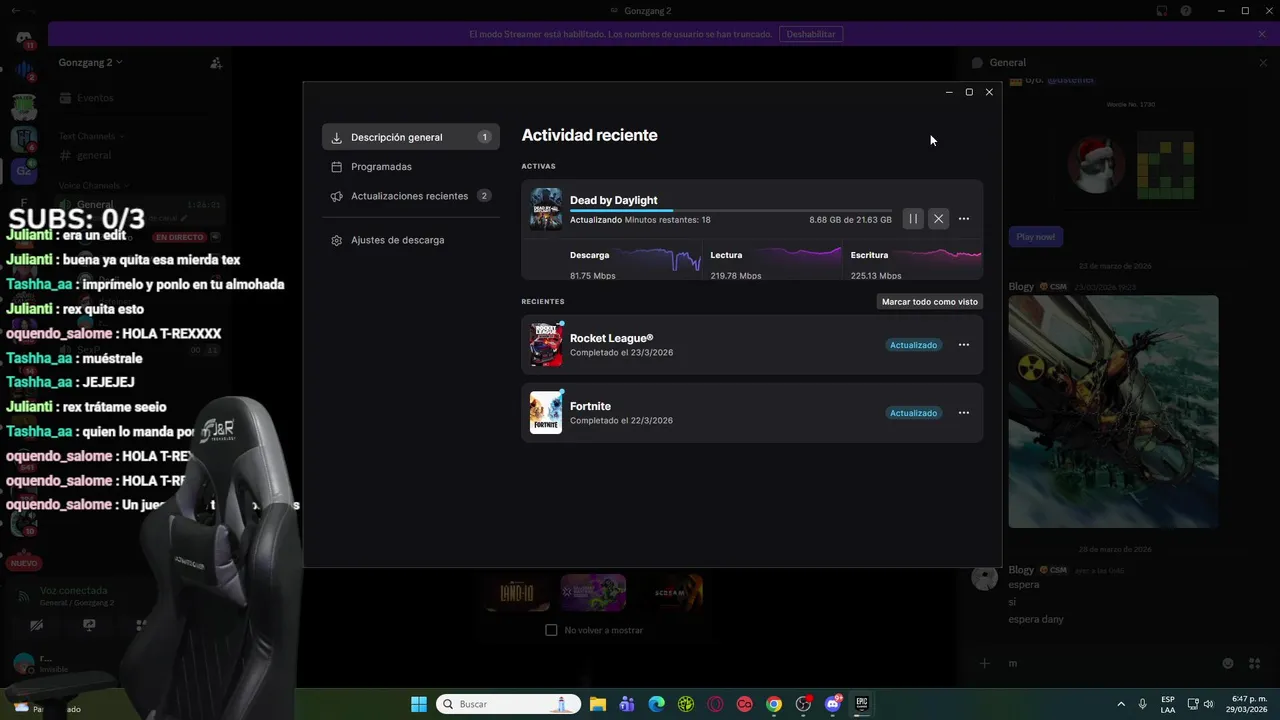
Task: Cancel the Dead by Daylight update
Action: tap(938, 218)
